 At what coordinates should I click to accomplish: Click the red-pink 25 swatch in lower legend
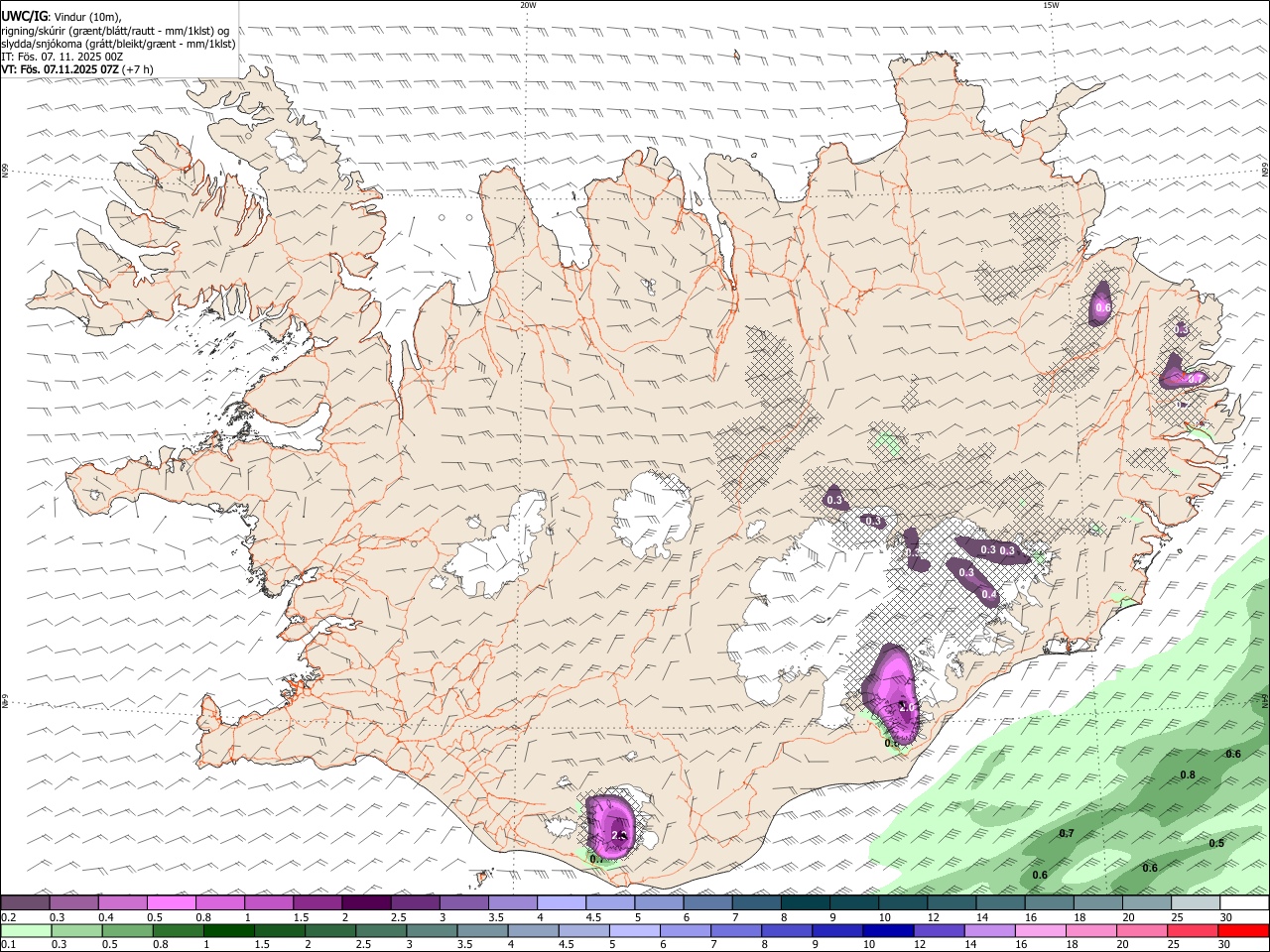click(x=1192, y=930)
